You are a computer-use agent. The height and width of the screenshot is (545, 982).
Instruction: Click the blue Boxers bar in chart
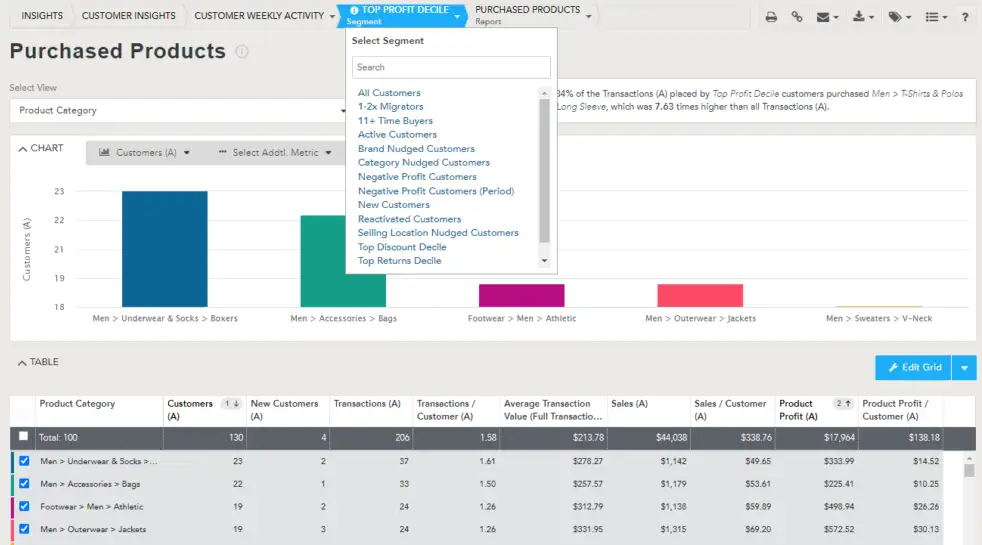click(x=165, y=248)
